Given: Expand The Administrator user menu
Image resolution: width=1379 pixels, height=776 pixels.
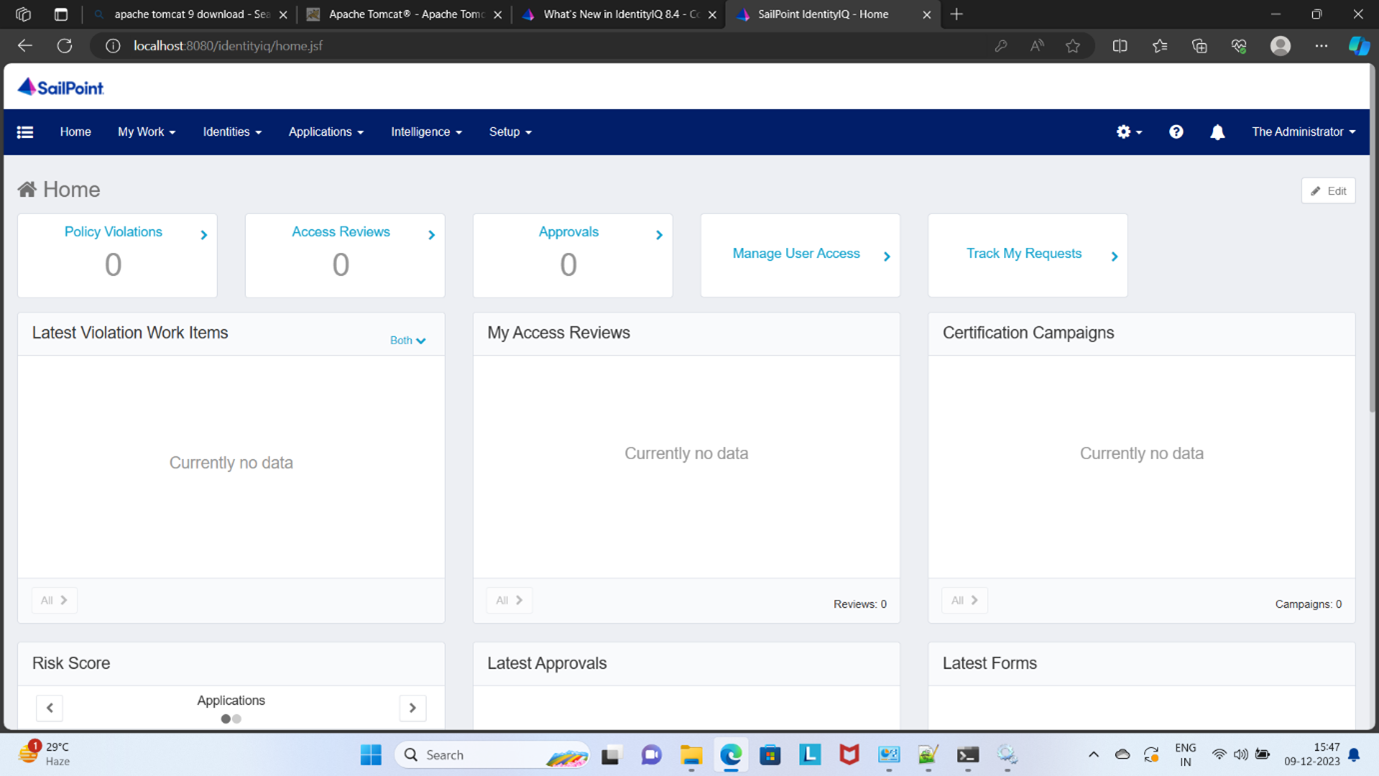Looking at the screenshot, I should [1302, 131].
